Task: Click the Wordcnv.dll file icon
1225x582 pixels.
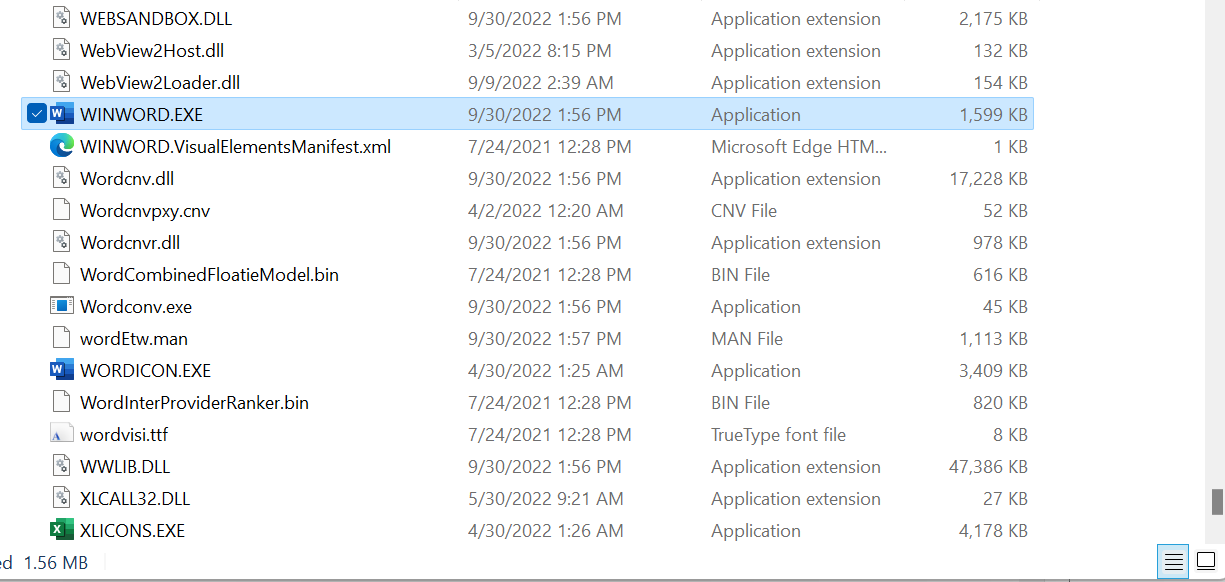Action: (62, 179)
